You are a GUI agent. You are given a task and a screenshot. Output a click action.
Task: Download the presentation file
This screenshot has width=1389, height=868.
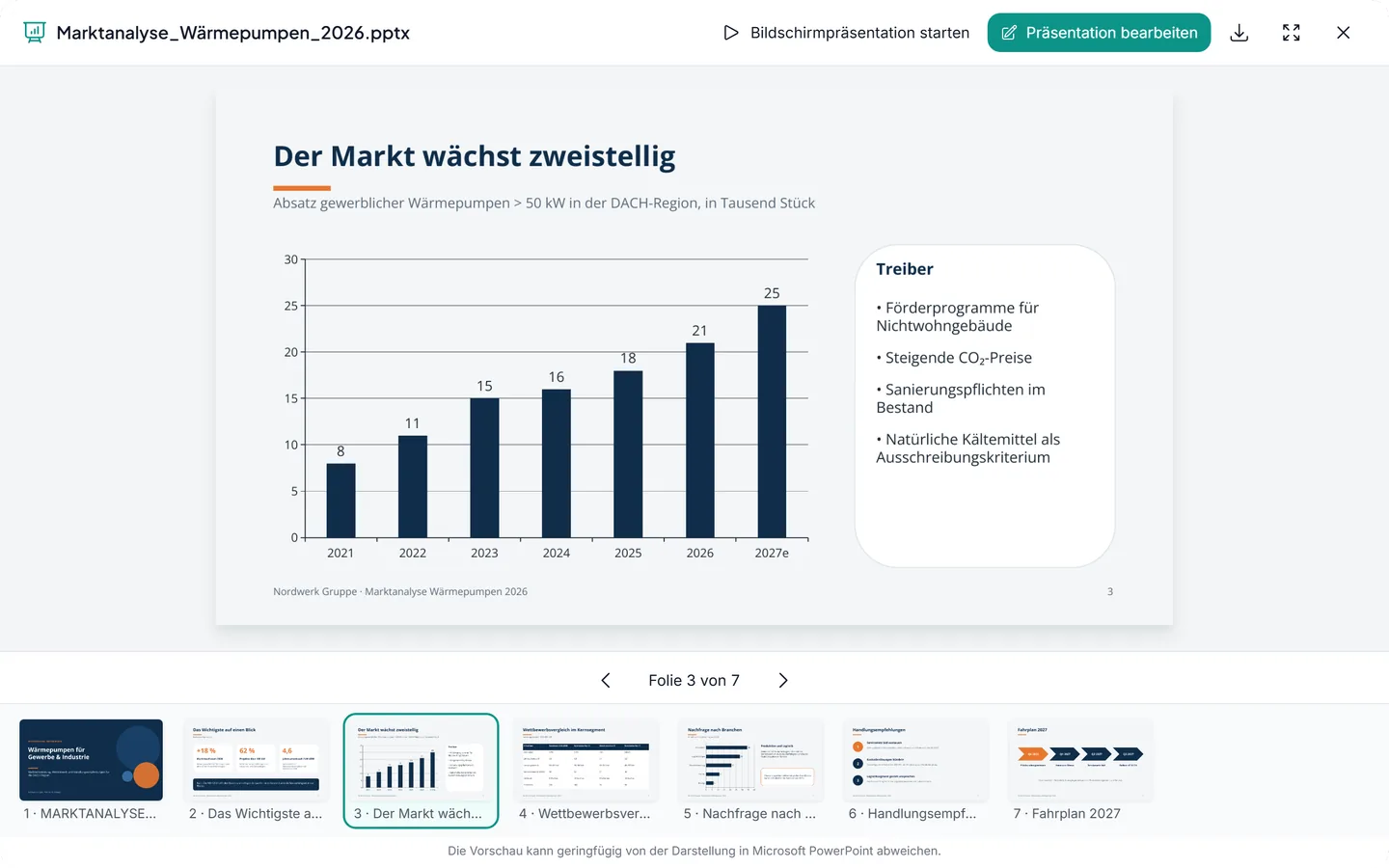[1239, 33]
